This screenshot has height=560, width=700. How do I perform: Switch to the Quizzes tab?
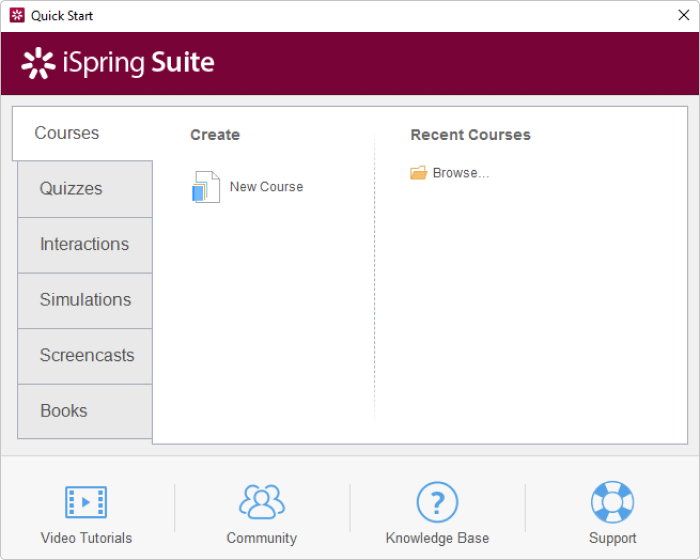click(x=85, y=189)
